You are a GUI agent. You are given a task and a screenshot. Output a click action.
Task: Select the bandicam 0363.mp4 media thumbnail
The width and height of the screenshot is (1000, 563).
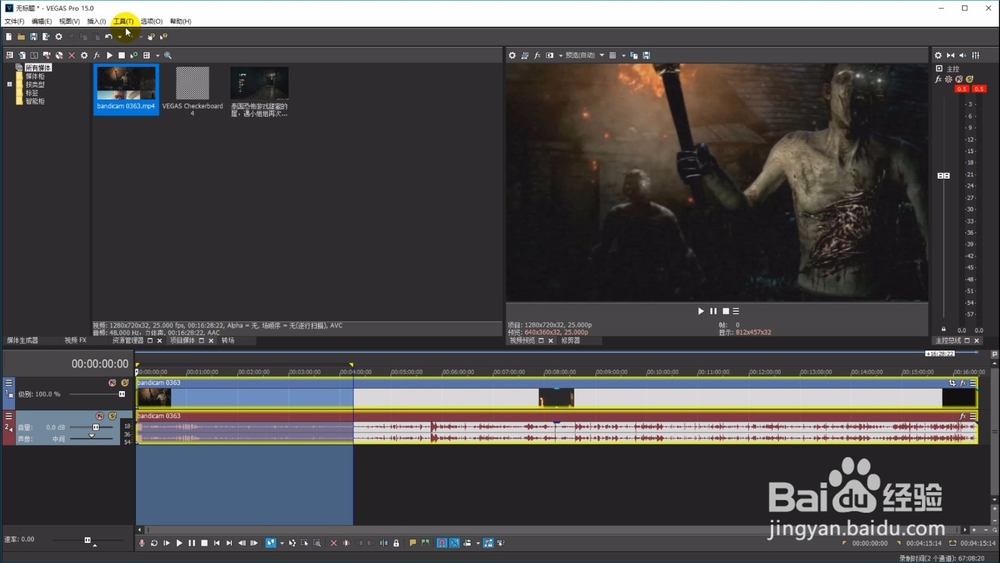point(126,89)
